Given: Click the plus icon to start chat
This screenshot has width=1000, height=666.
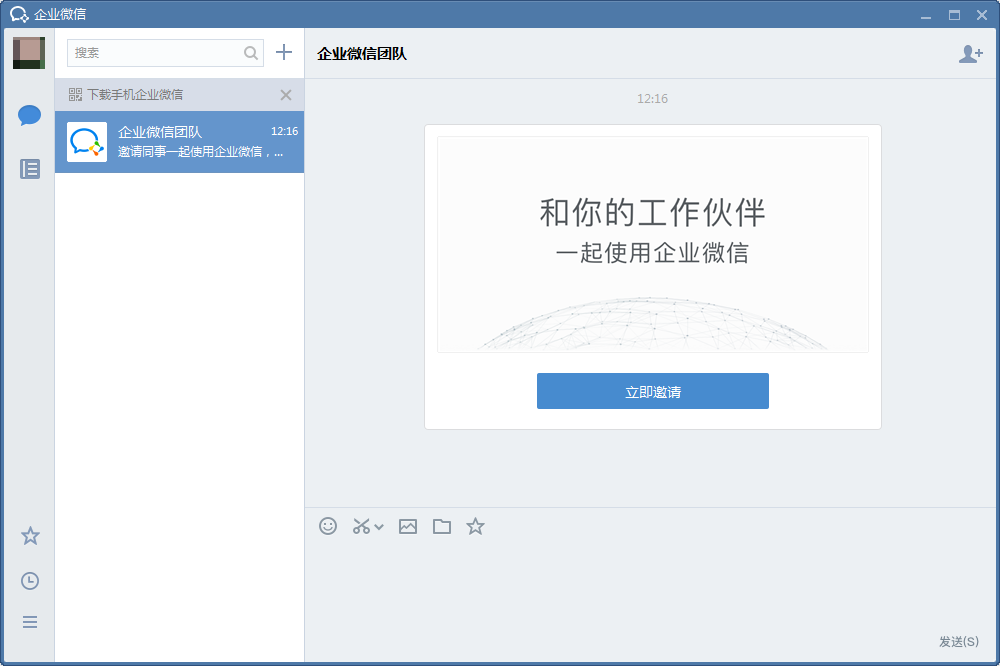Looking at the screenshot, I should (x=284, y=53).
